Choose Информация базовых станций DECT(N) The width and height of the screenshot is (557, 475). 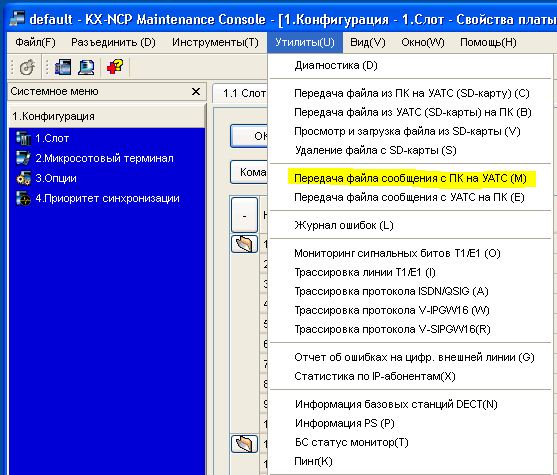410,404
